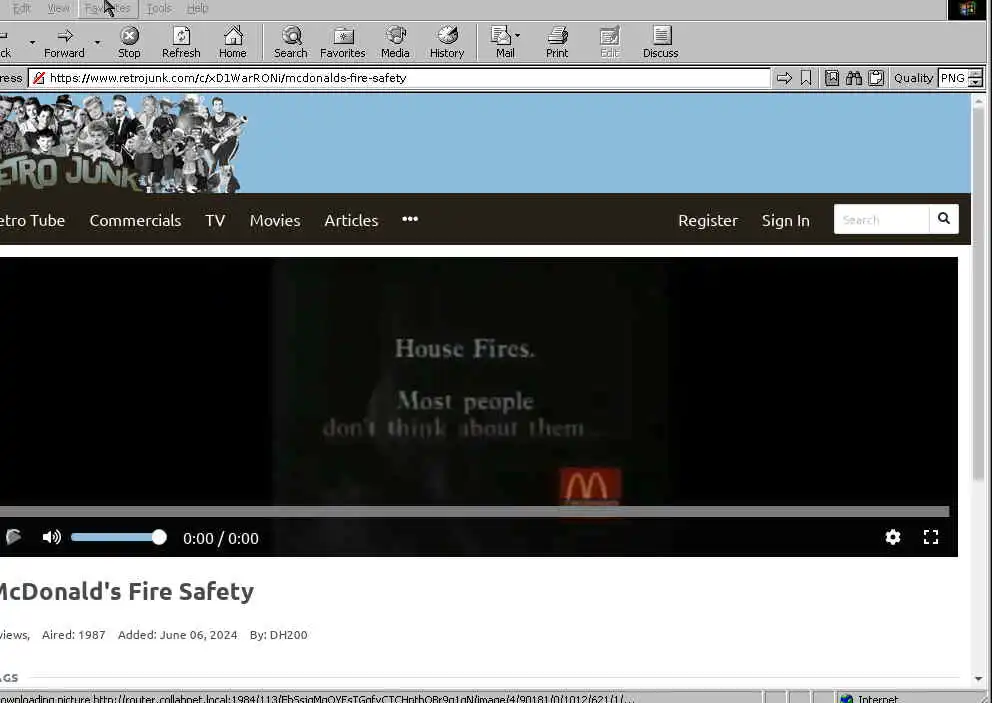992x703 pixels.
Task: Open the Quality PNG combo box
Action: pyautogui.click(x=960, y=78)
